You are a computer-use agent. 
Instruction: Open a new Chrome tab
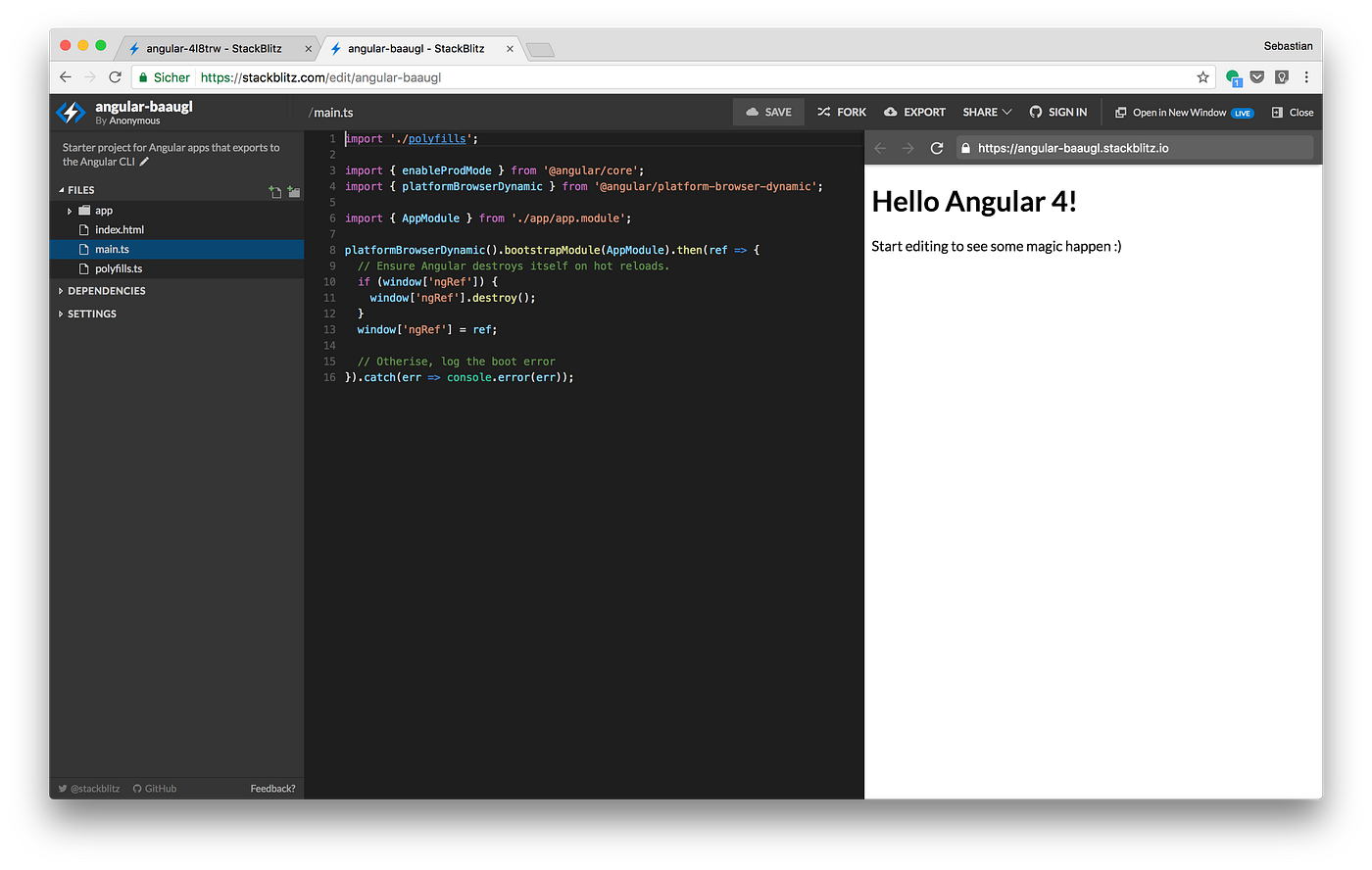pyautogui.click(x=540, y=49)
